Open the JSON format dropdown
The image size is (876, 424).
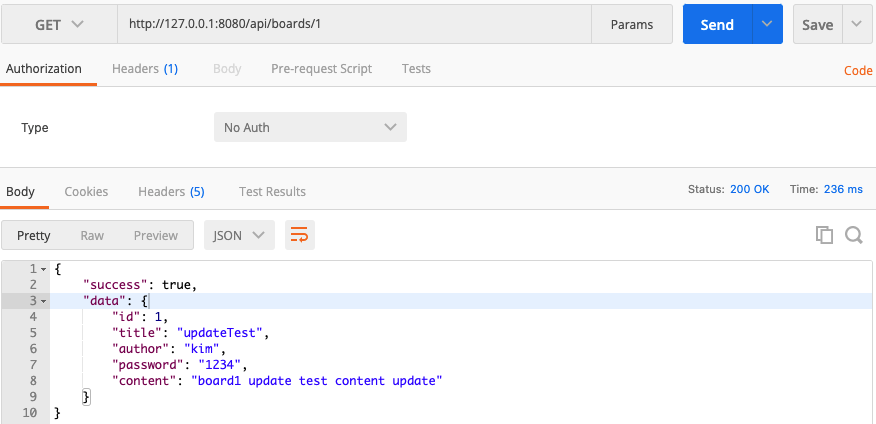[x=239, y=235]
